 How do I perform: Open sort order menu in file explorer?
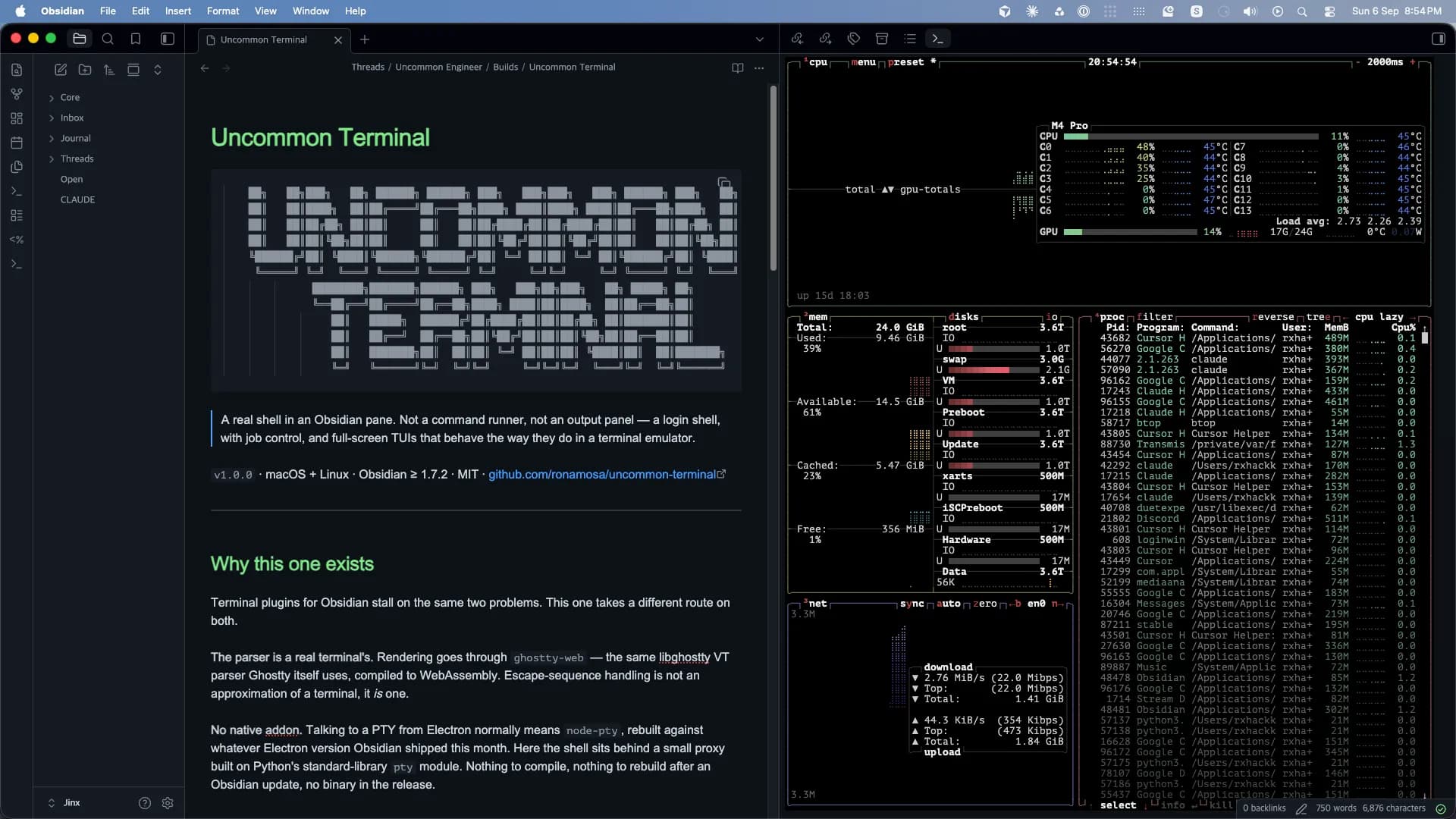[x=109, y=70]
